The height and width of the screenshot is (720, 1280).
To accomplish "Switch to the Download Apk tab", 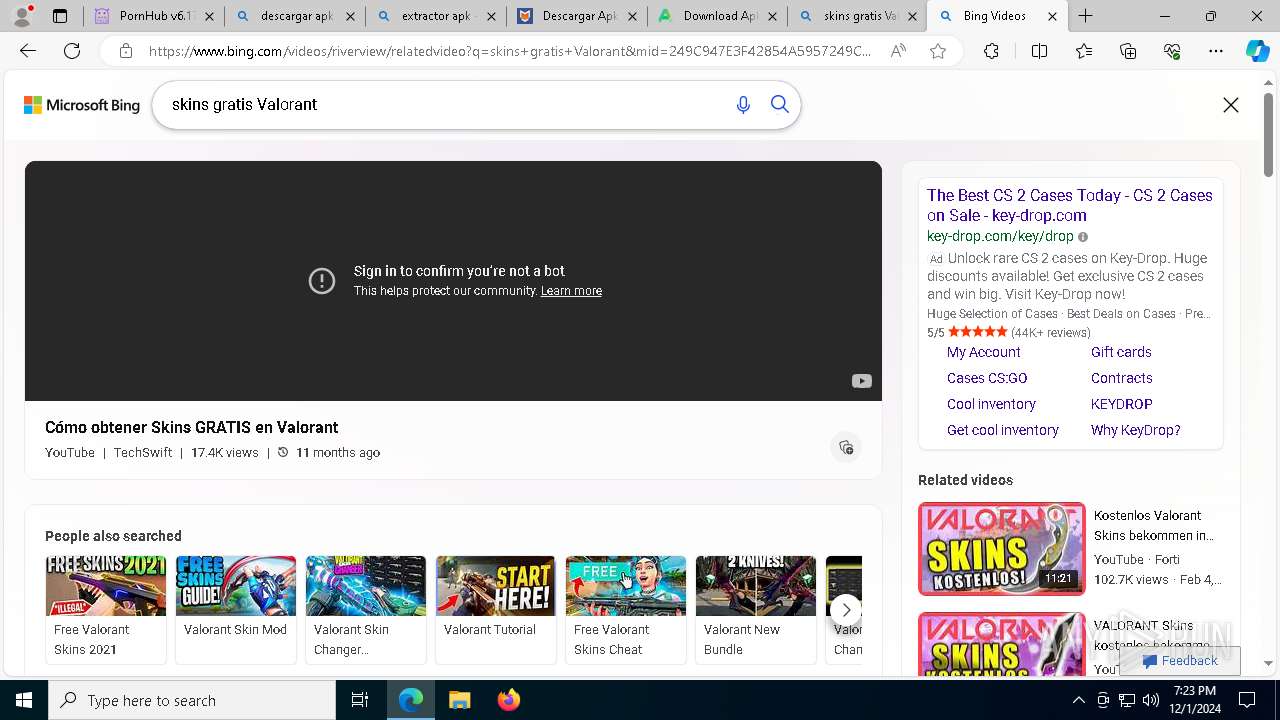I will [x=716, y=16].
